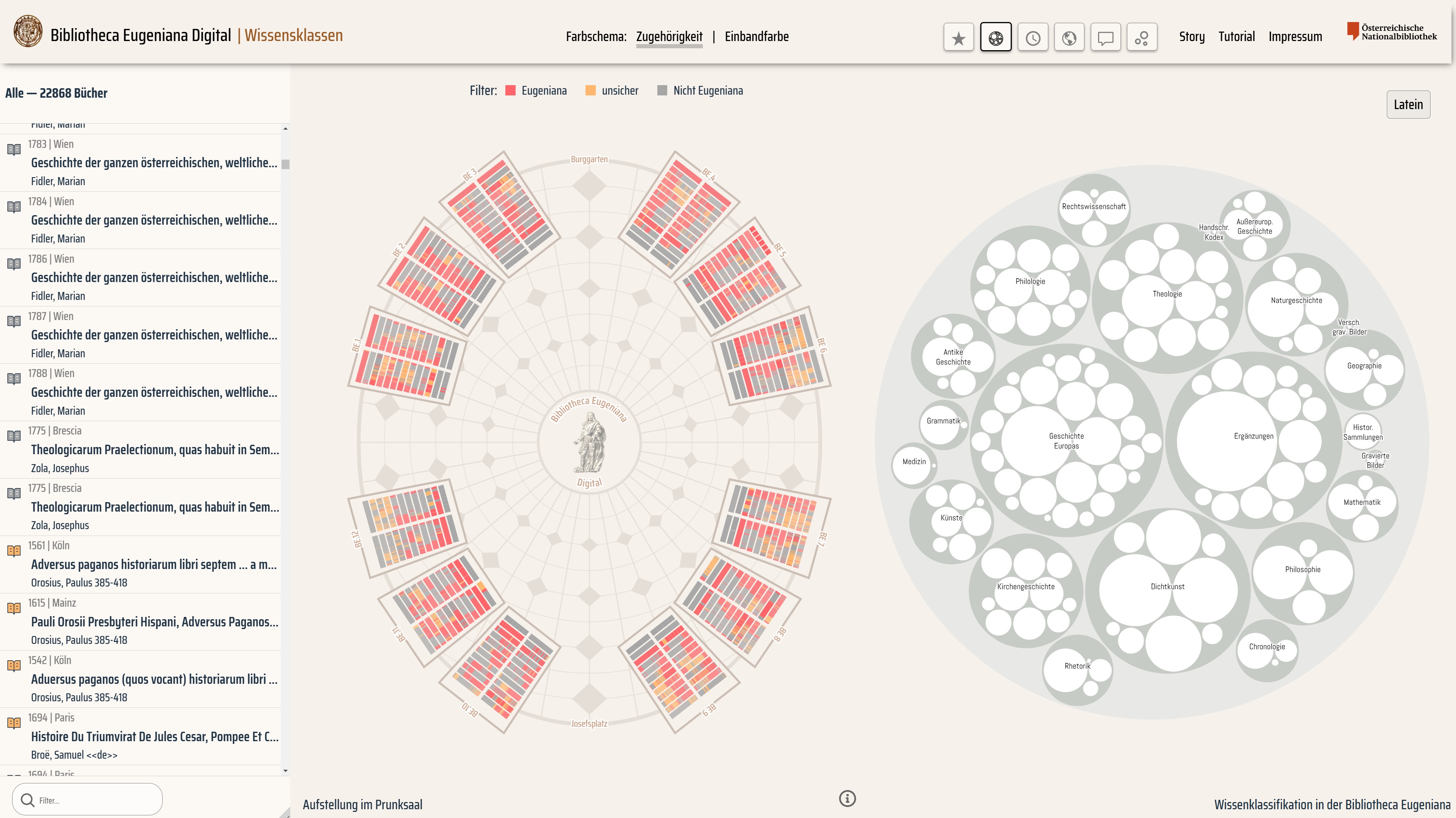Toggle the Nicht Eugeniana filter
This screenshot has height=818, width=1456.
pos(707,90)
